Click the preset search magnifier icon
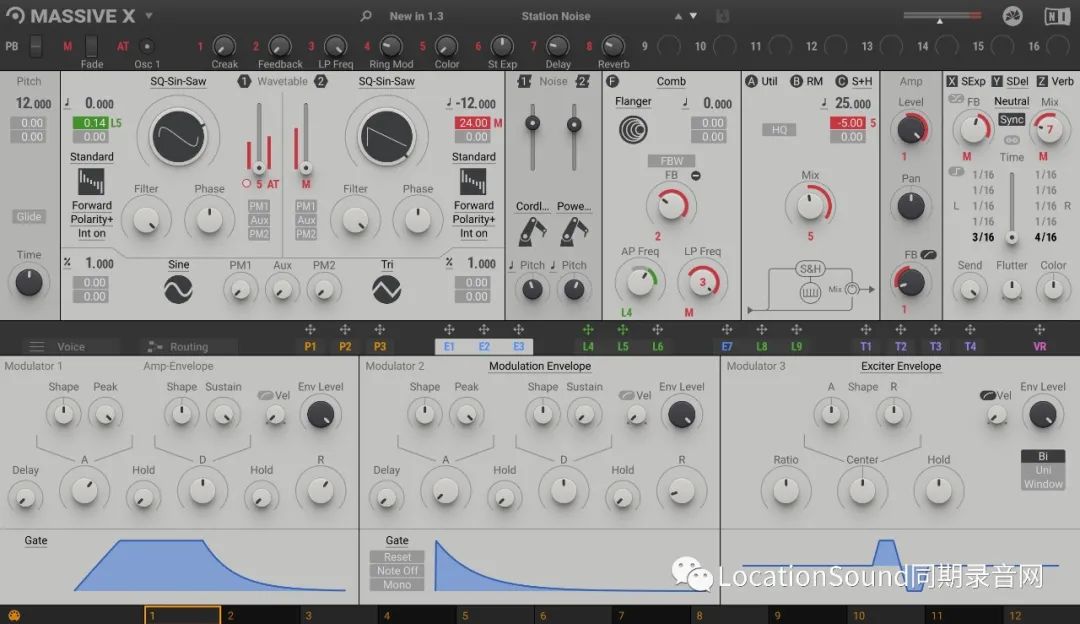 tap(366, 16)
